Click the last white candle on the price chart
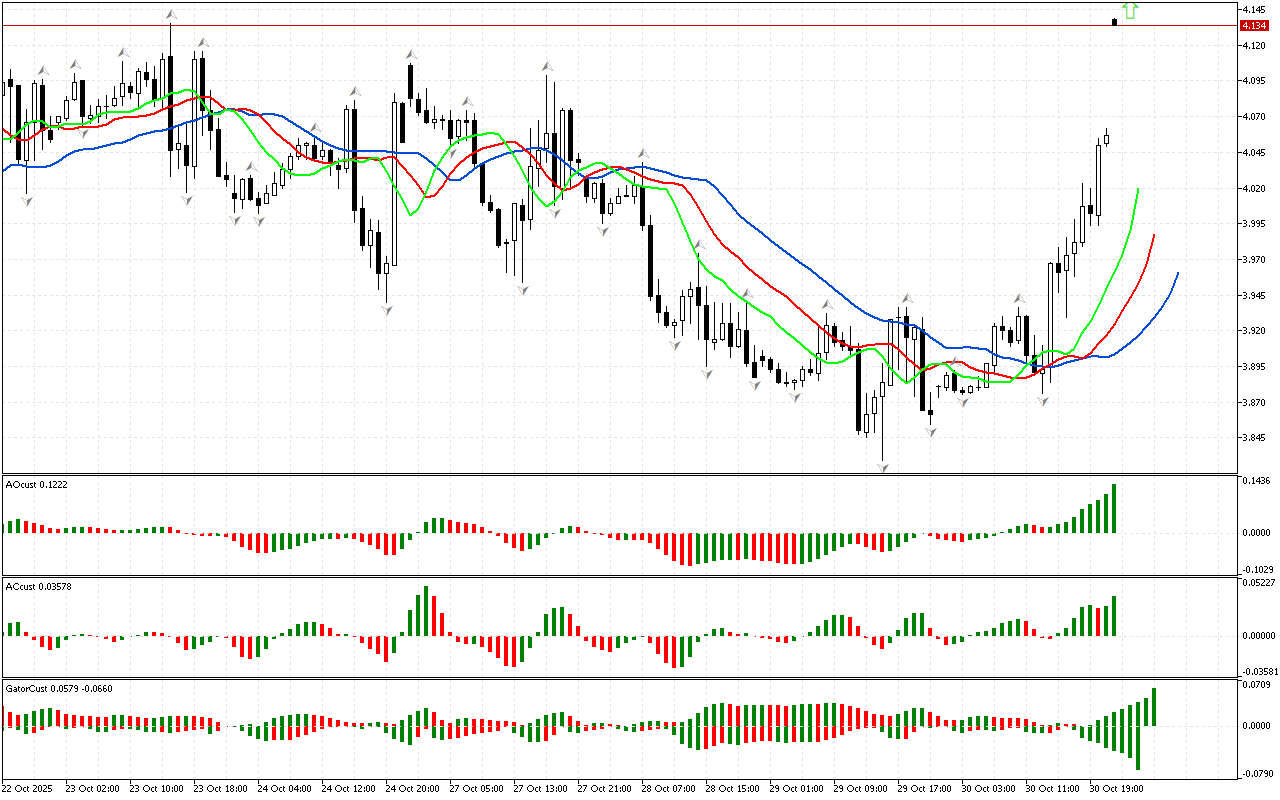 coord(1106,138)
